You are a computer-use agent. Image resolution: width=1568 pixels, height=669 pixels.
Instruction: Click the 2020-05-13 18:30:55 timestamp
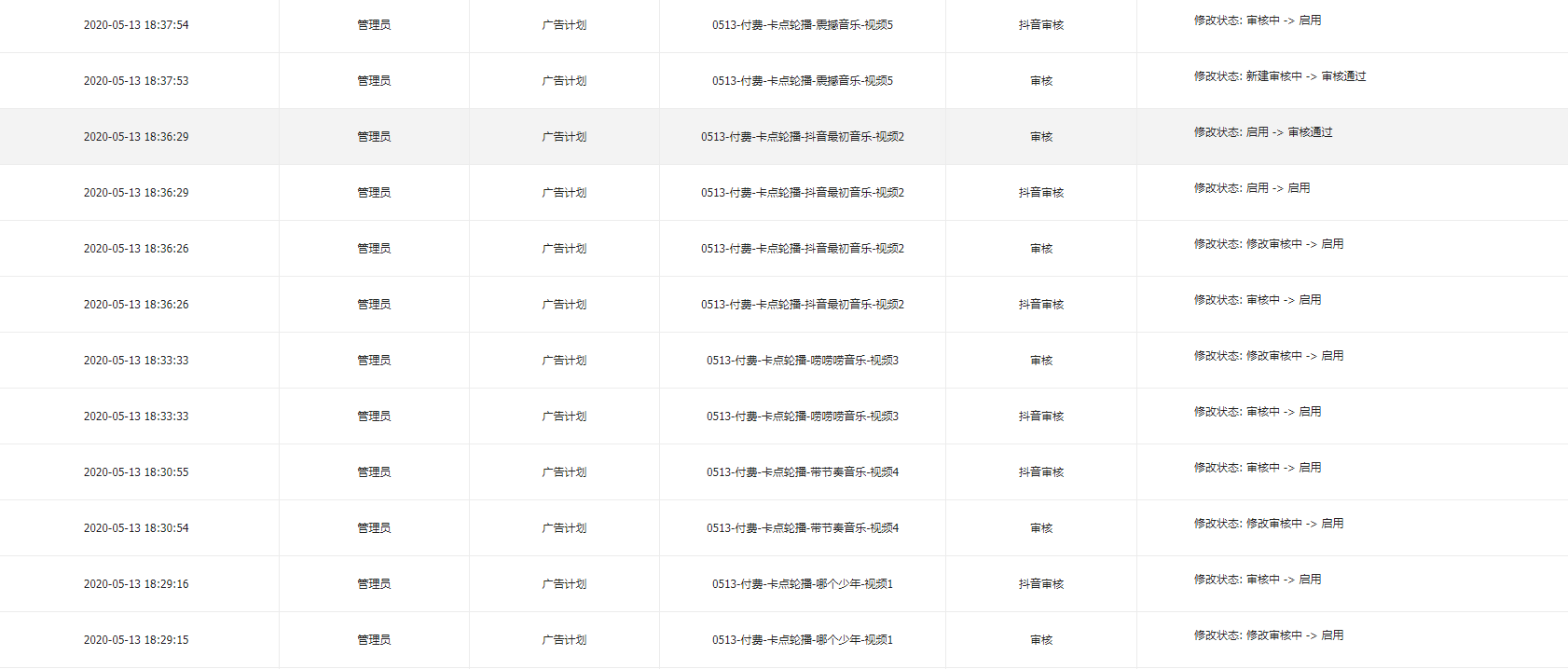click(136, 472)
